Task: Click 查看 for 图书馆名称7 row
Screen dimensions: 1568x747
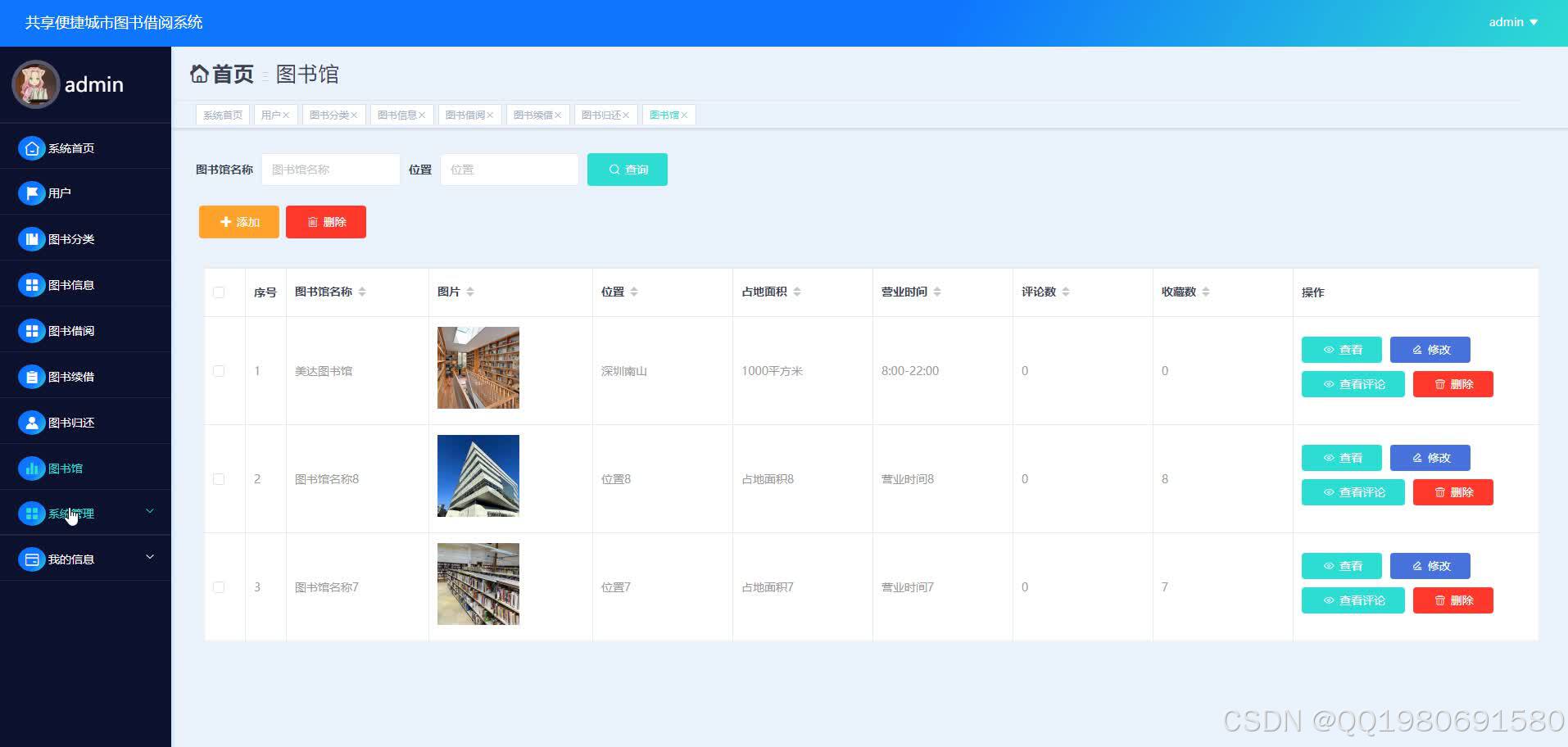Action: (x=1342, y=566)
